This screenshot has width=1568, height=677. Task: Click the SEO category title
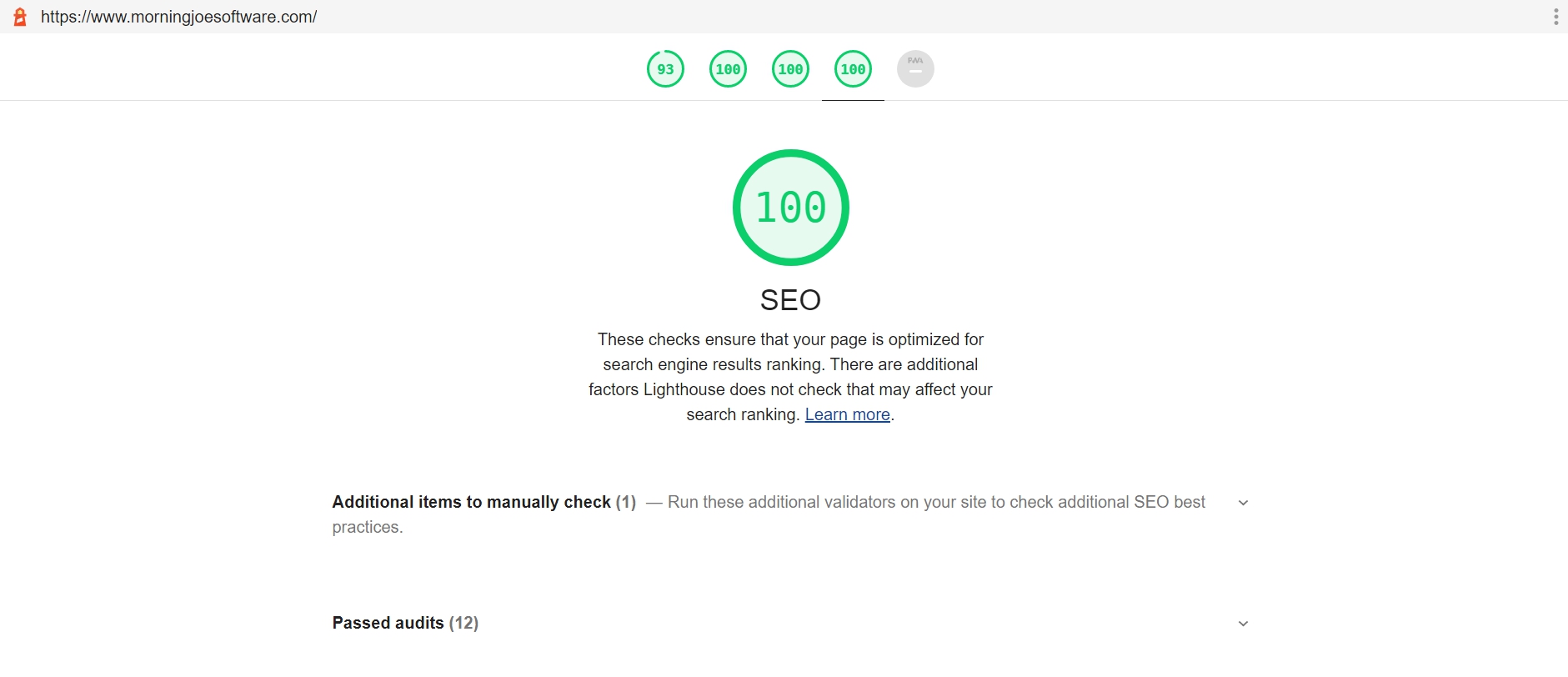790,300
